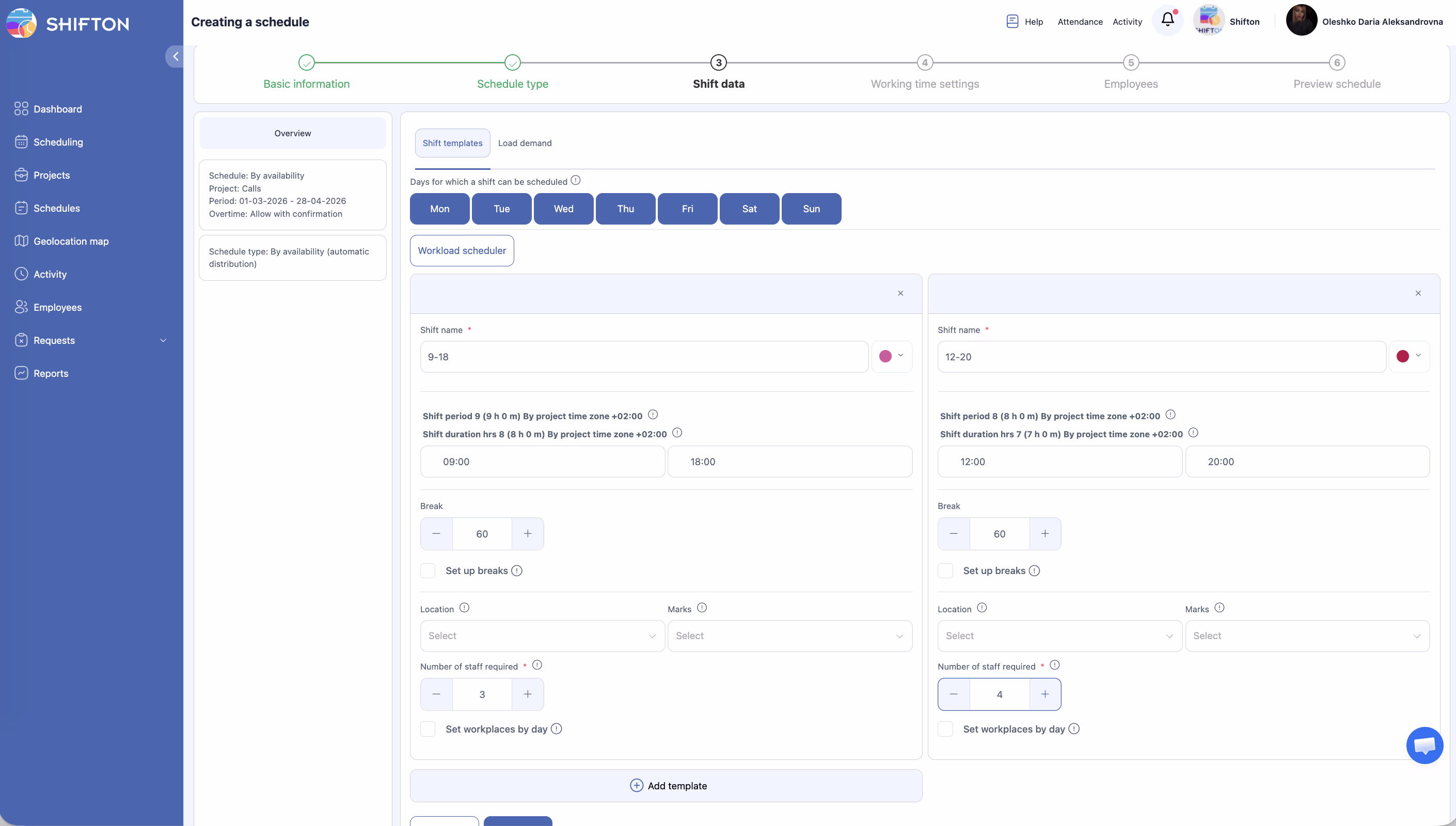Click info icon next to Marks in 9-18 template
Screen dimensions: 1456x826
(702, 608)
